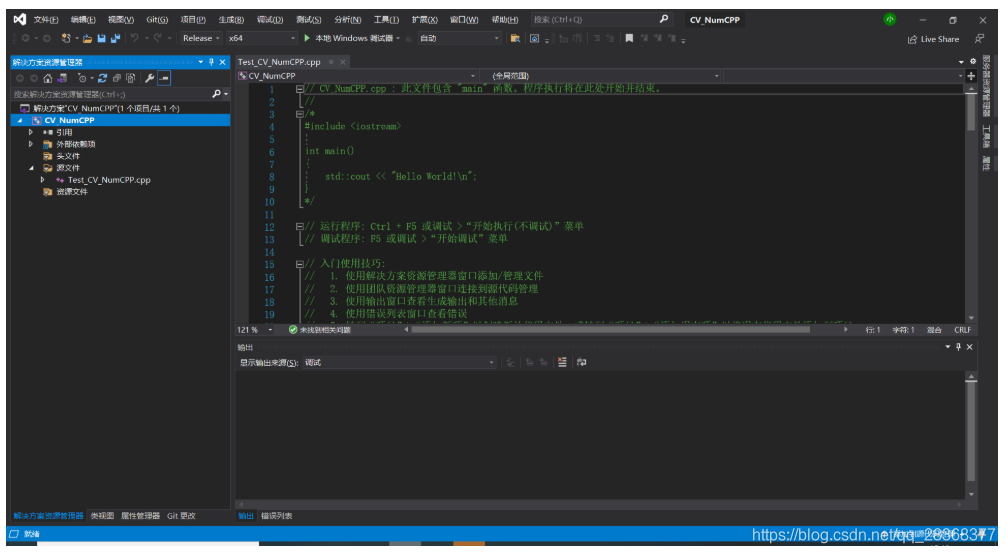
Task: Collapse comment block at line 12
Action: pos(300,227)
